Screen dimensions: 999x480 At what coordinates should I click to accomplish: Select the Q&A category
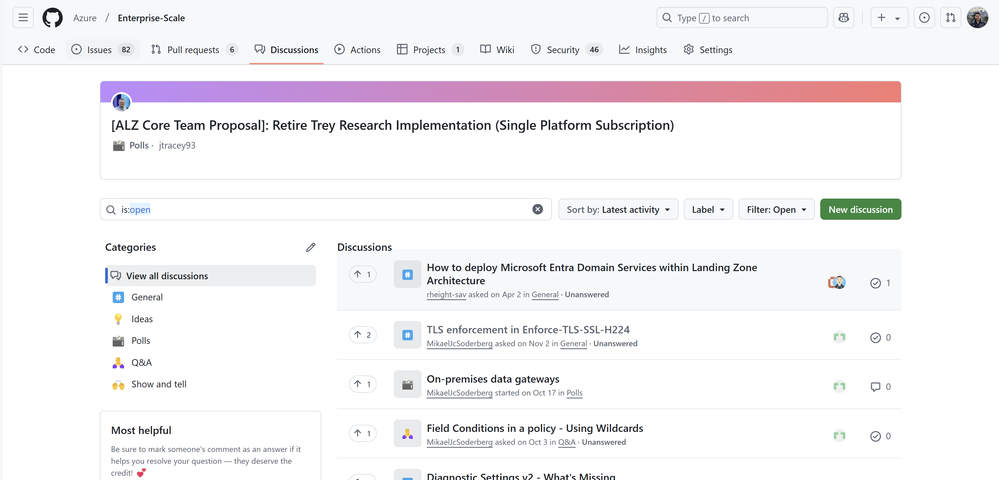click(141, 363)
